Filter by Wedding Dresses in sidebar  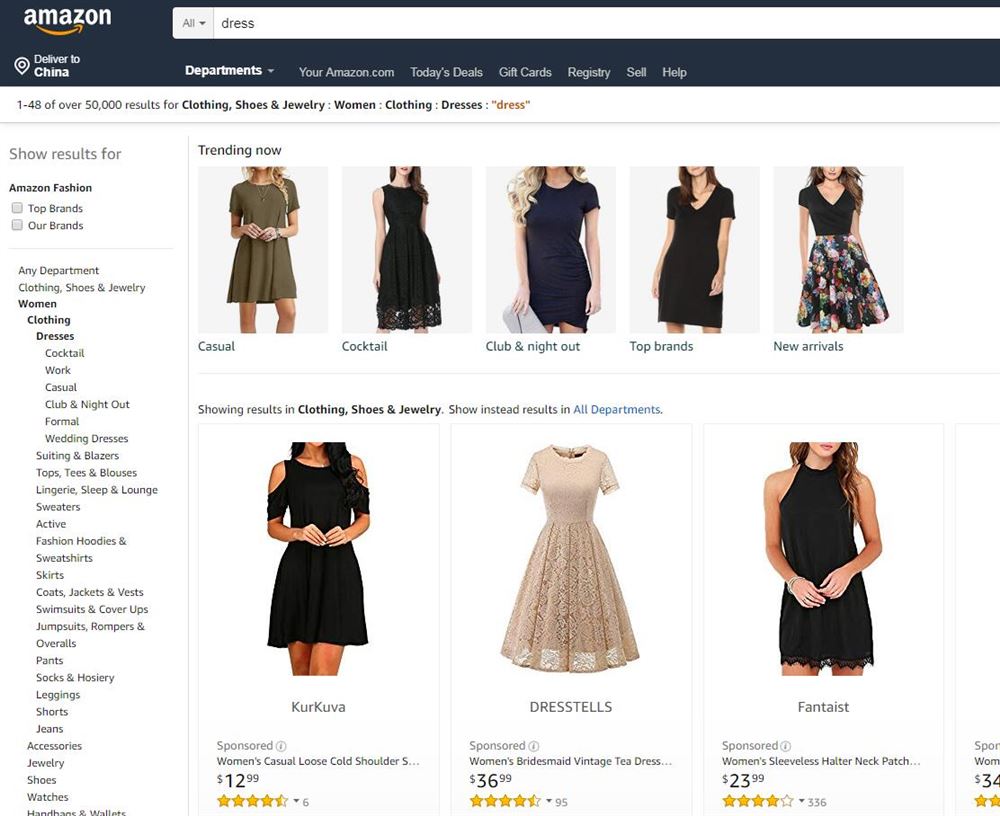[86, 439]
